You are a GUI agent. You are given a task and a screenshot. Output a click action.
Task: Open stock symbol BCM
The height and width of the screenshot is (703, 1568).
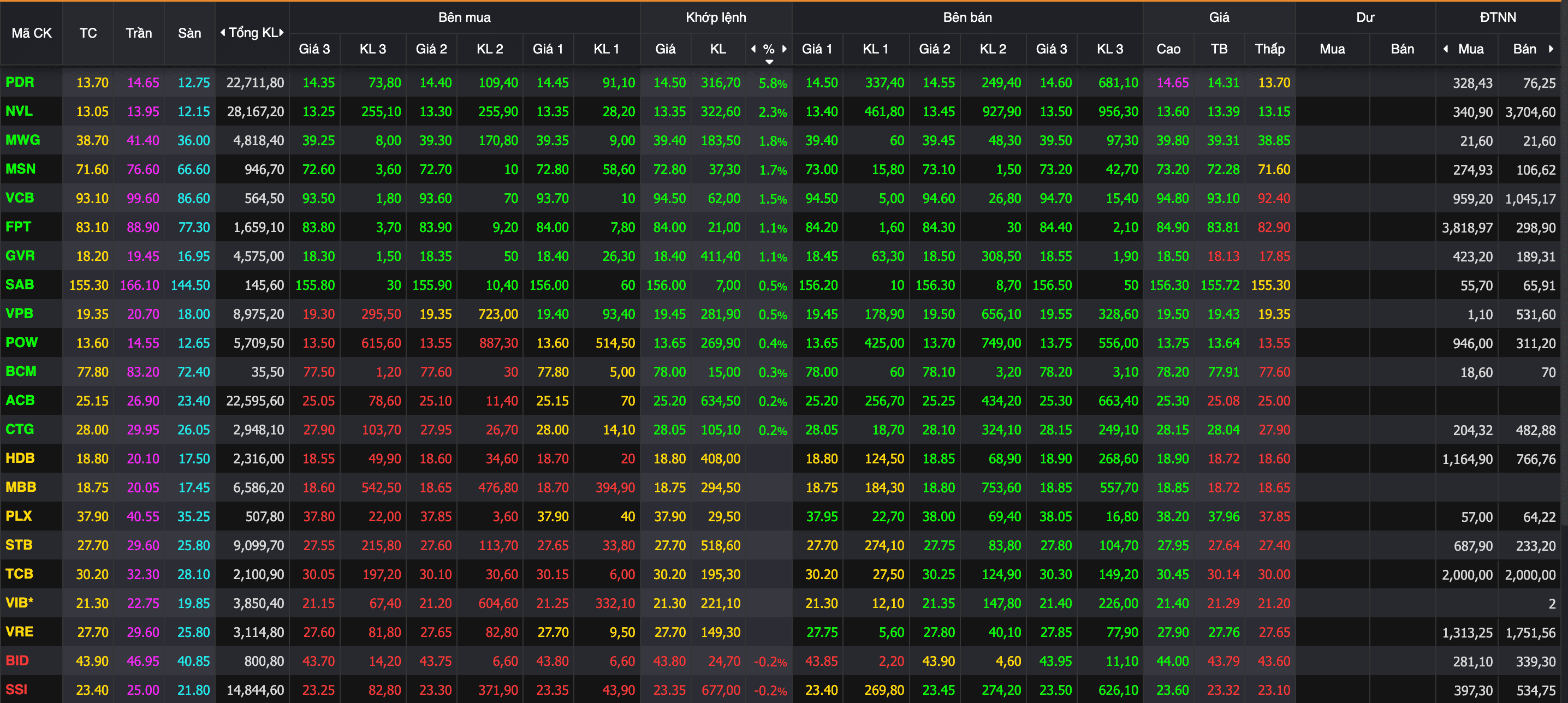(21, 371)
